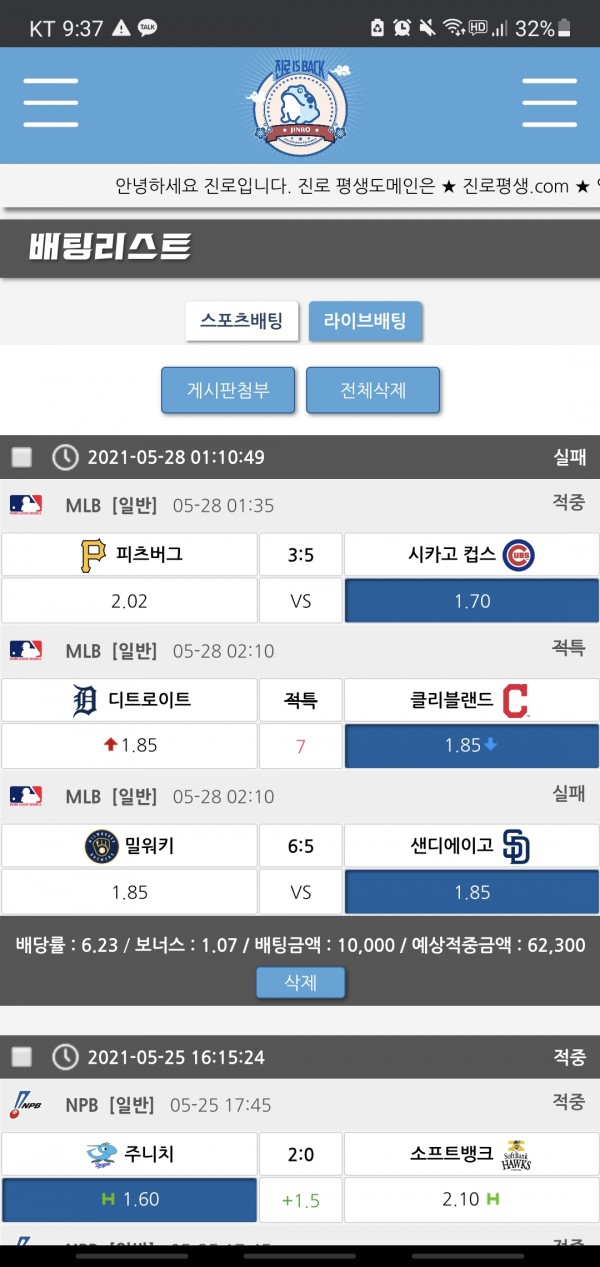The image size is (600, 1267).
Task: Tap the Chicago Cubs team logo
Action: pos(518,555)
